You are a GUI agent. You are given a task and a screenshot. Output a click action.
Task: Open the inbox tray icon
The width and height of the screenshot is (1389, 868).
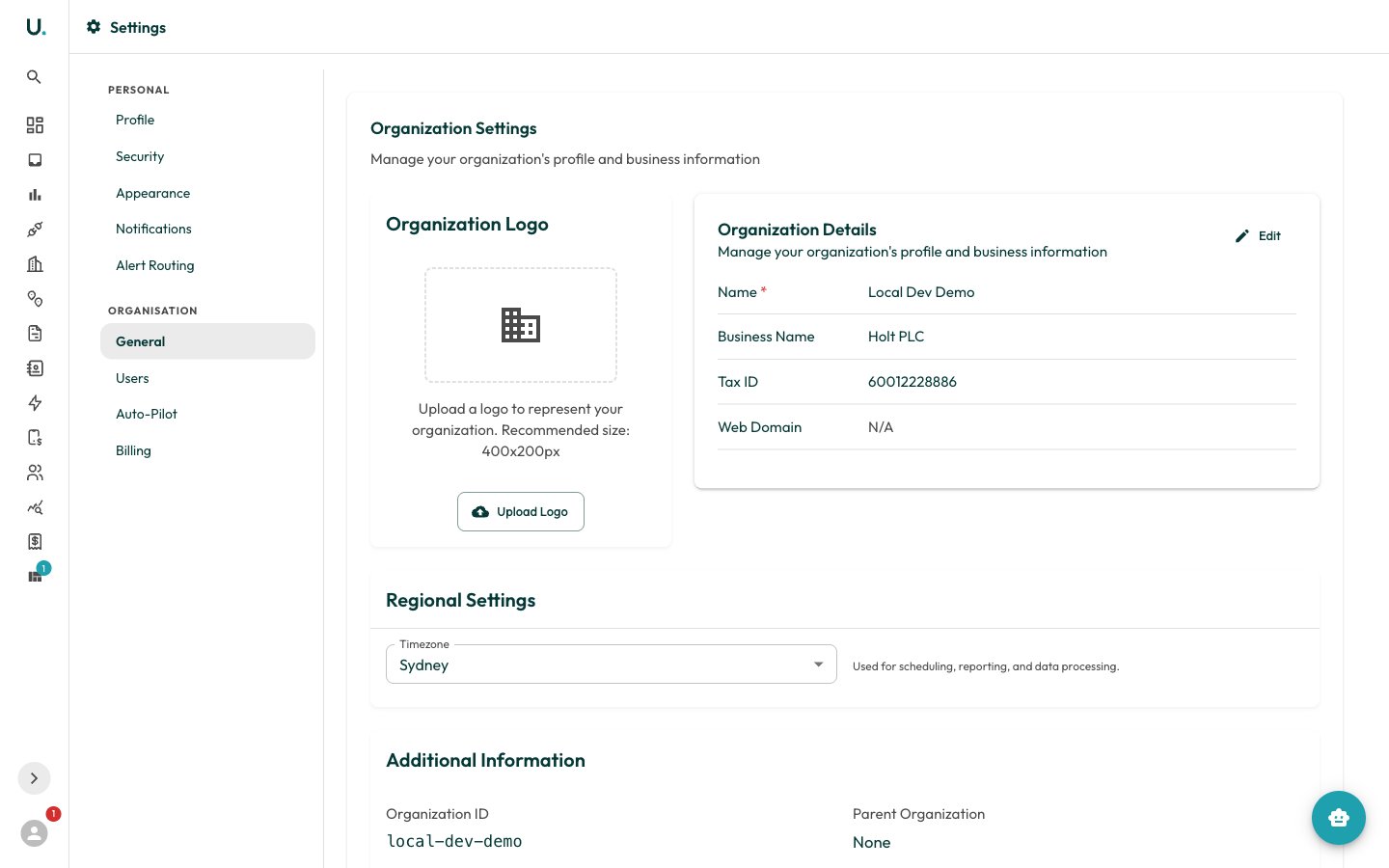pos(35,160)
